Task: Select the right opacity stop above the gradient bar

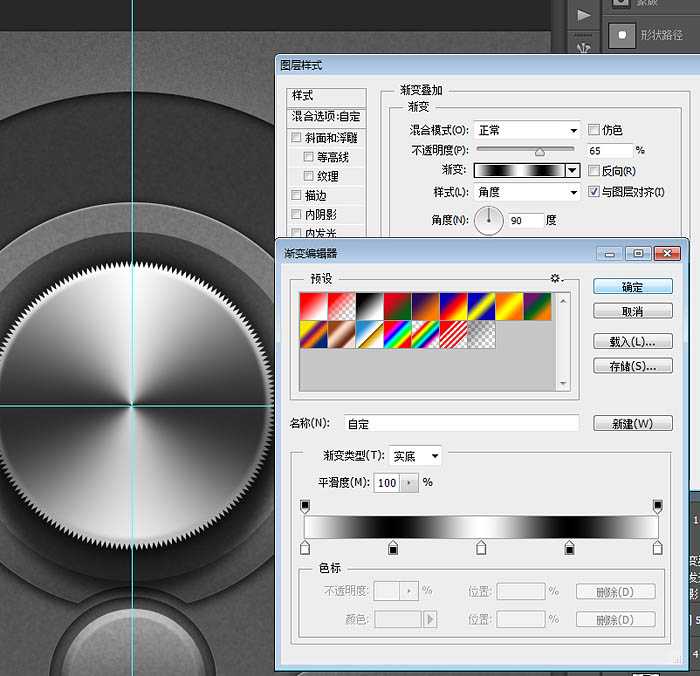Action: pyautogui.click(x=657, y=506)
